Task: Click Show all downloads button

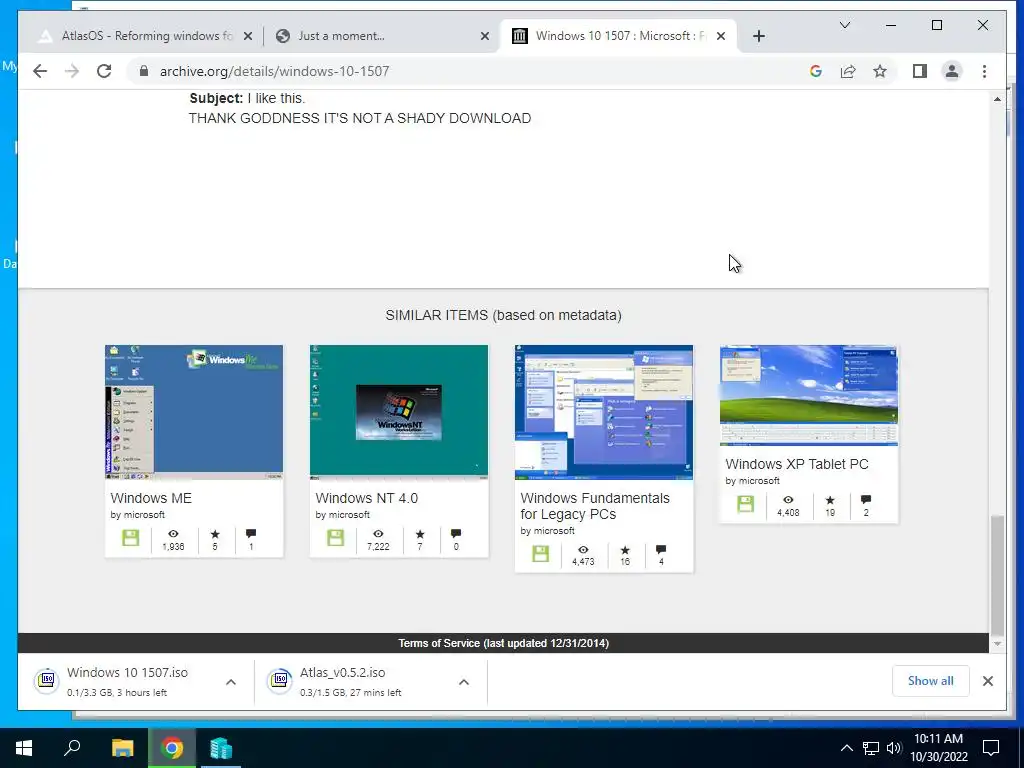Action: tap(931, 681)
